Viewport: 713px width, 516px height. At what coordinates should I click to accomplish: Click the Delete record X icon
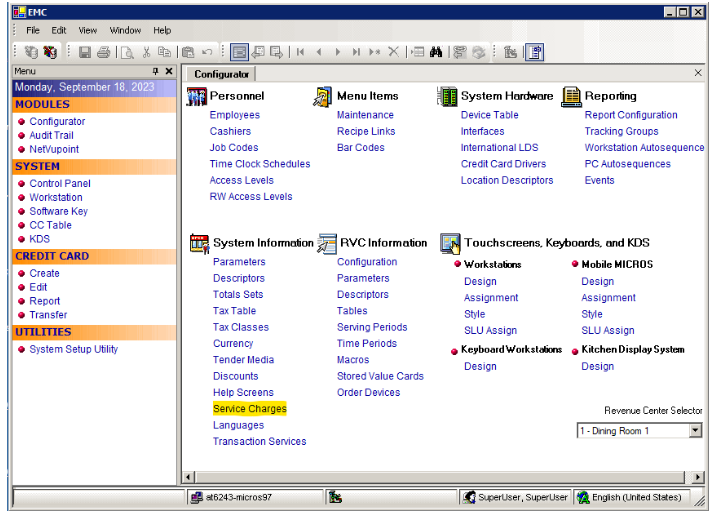(393, 52)
